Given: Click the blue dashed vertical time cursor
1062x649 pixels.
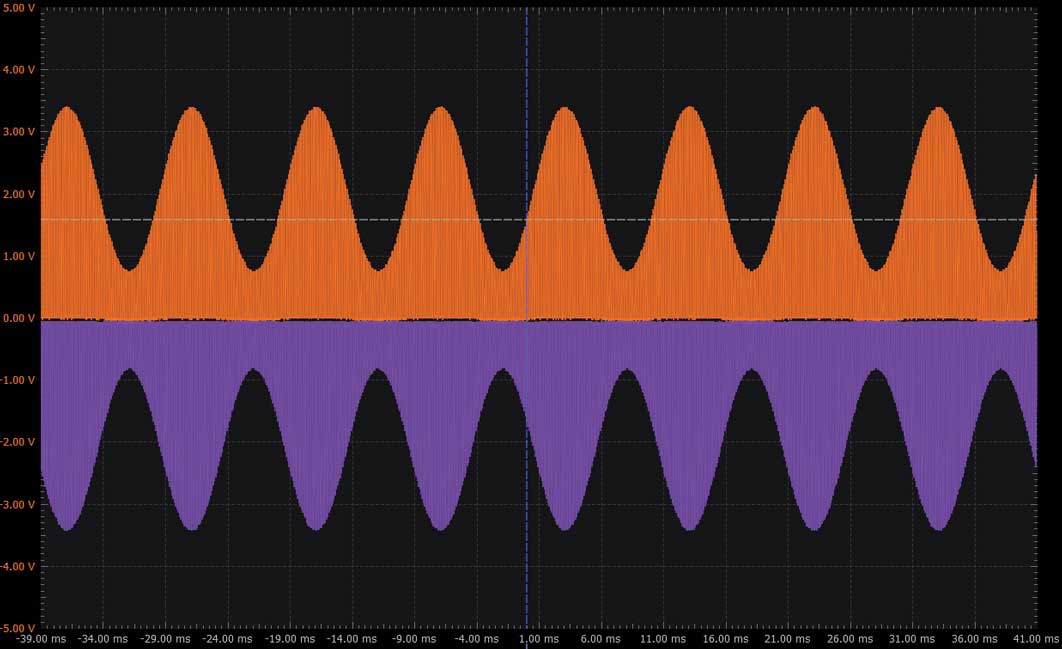Looking at the screenshot, I should [527, 318].
